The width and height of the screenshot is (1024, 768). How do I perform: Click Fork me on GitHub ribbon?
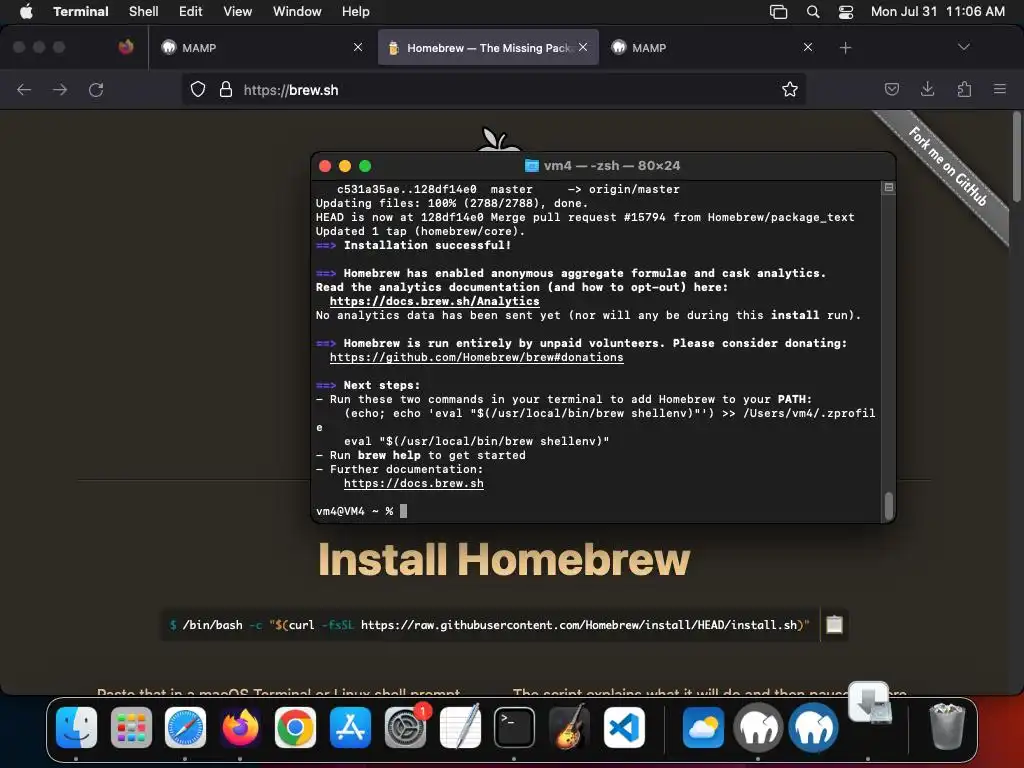pos(947,167)
